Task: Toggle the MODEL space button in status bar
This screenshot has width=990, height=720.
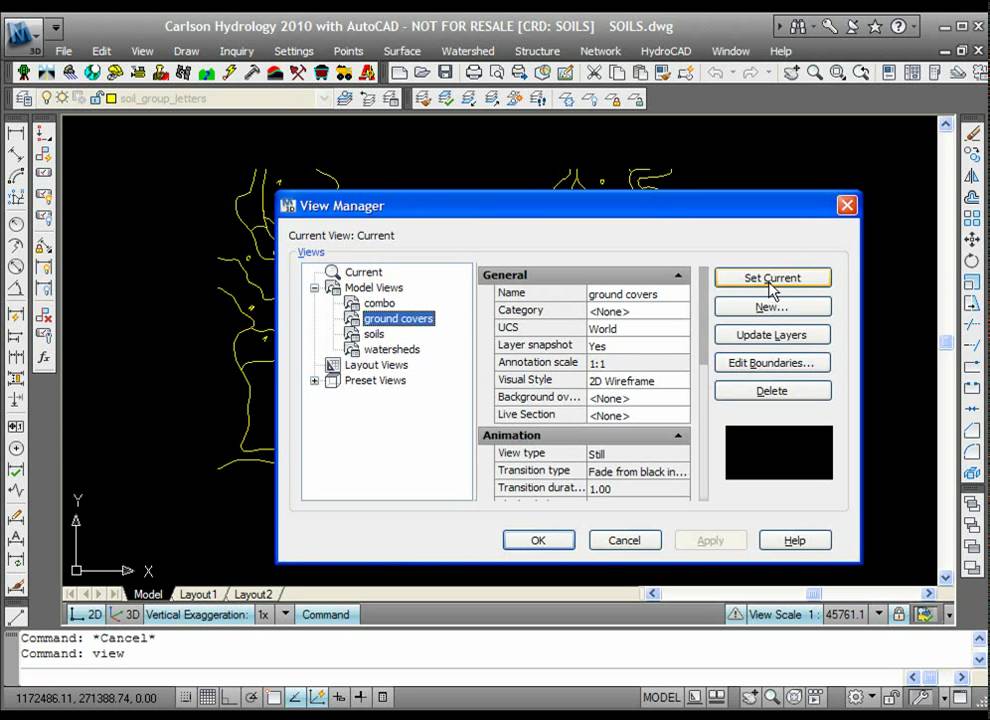Action: point(660,697)
